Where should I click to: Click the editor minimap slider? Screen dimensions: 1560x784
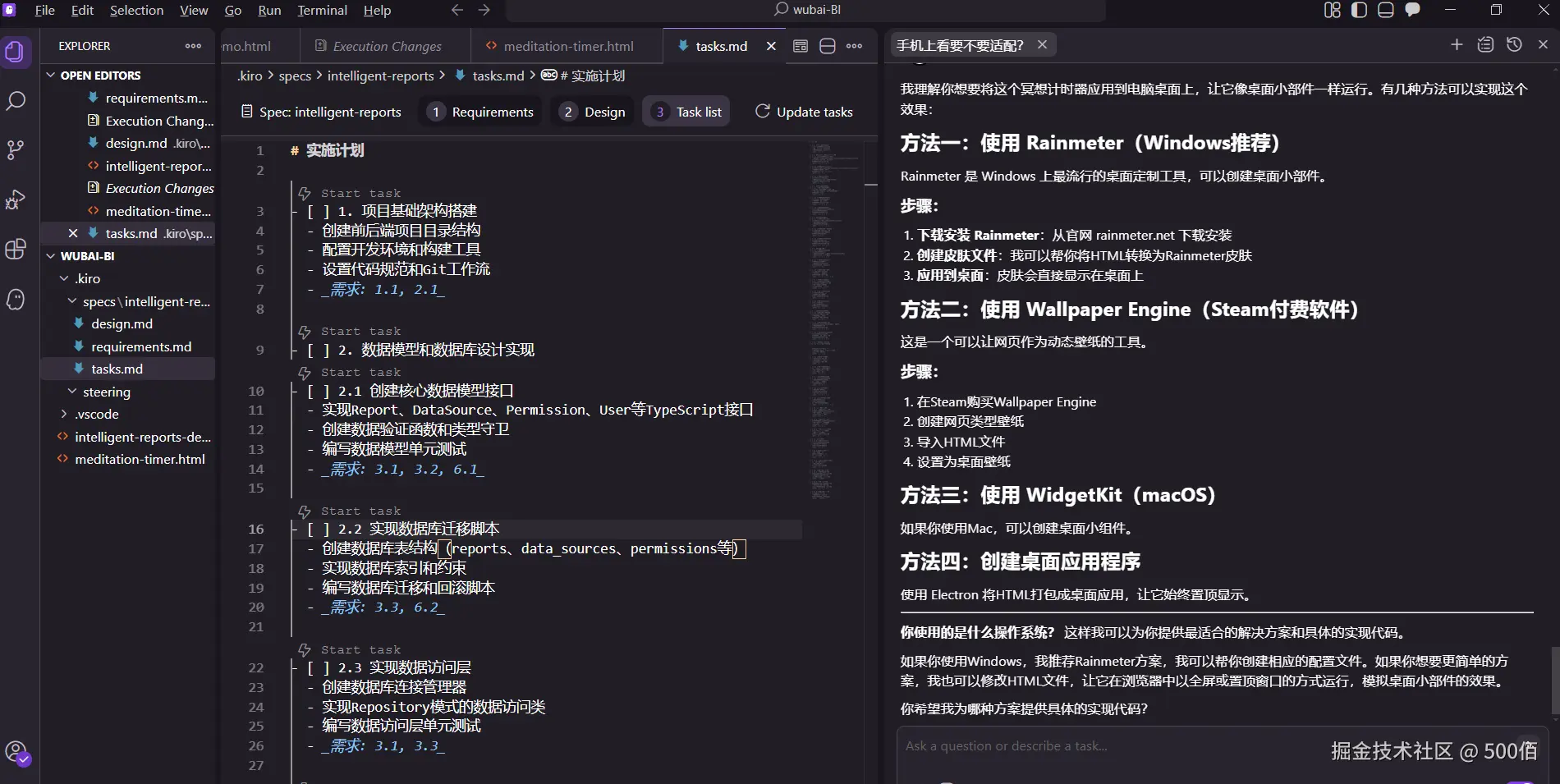click(835, 164)
